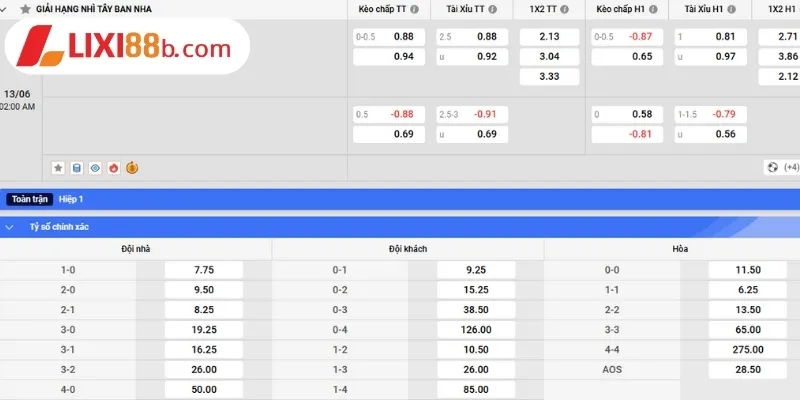Bet on correct score 1-0 at 7.75
Screen dimensions: 800x400
[204, 270]
